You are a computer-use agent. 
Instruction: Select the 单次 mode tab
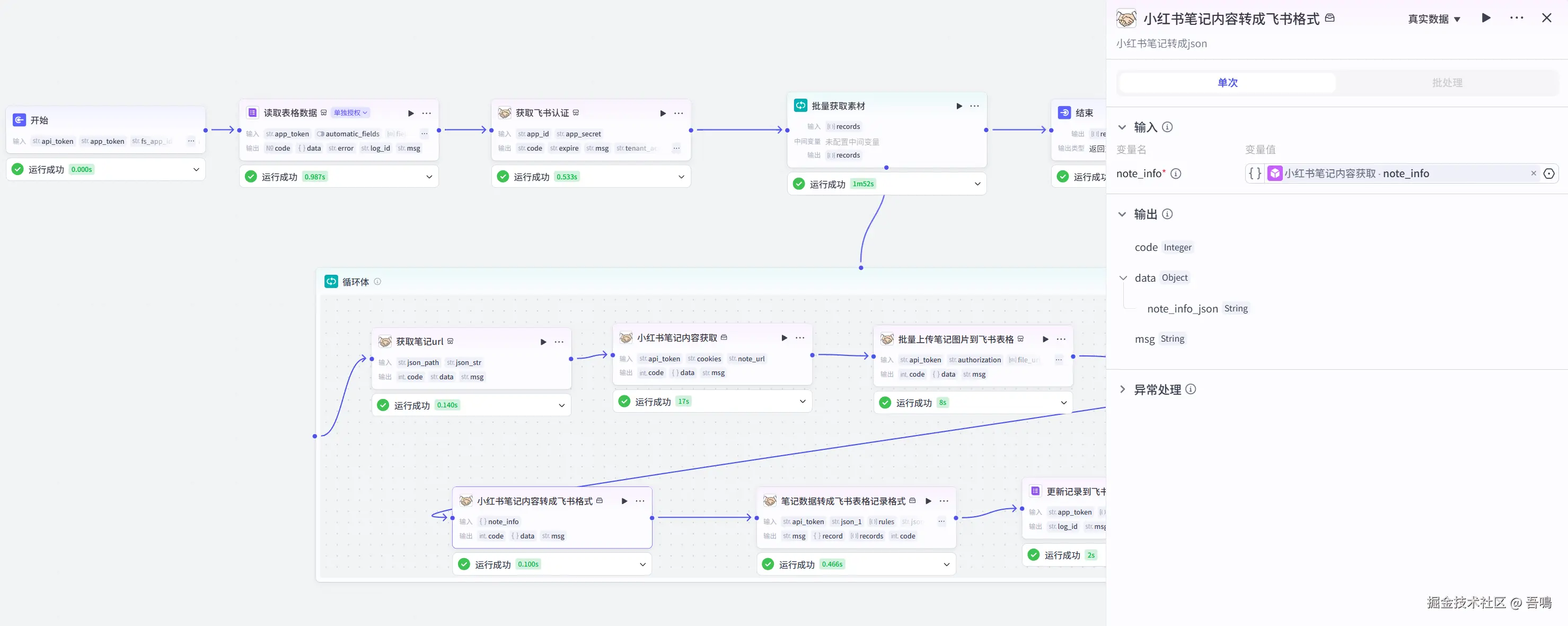pos(1227,83)
